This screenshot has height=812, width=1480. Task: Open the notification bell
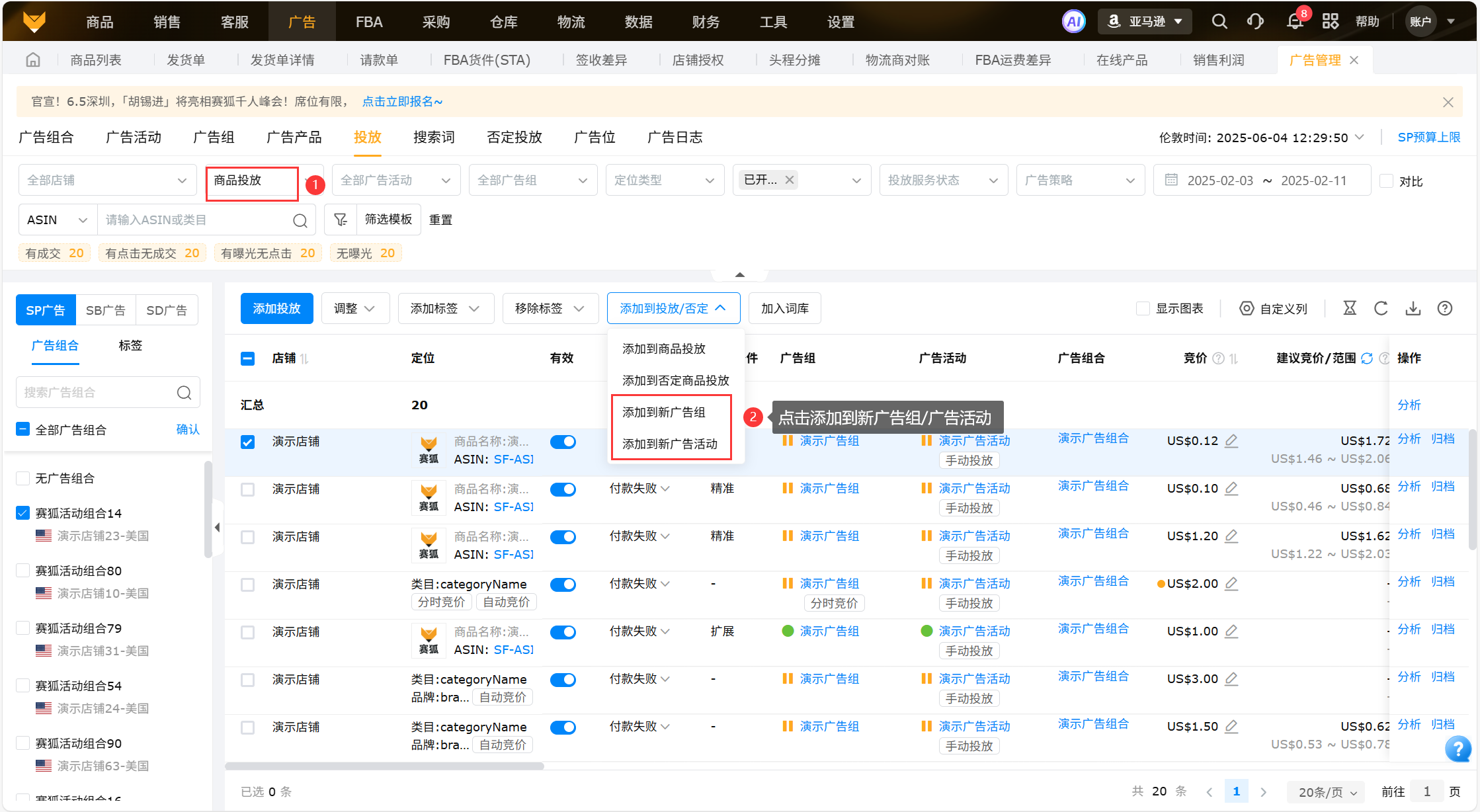[1295, 22]
